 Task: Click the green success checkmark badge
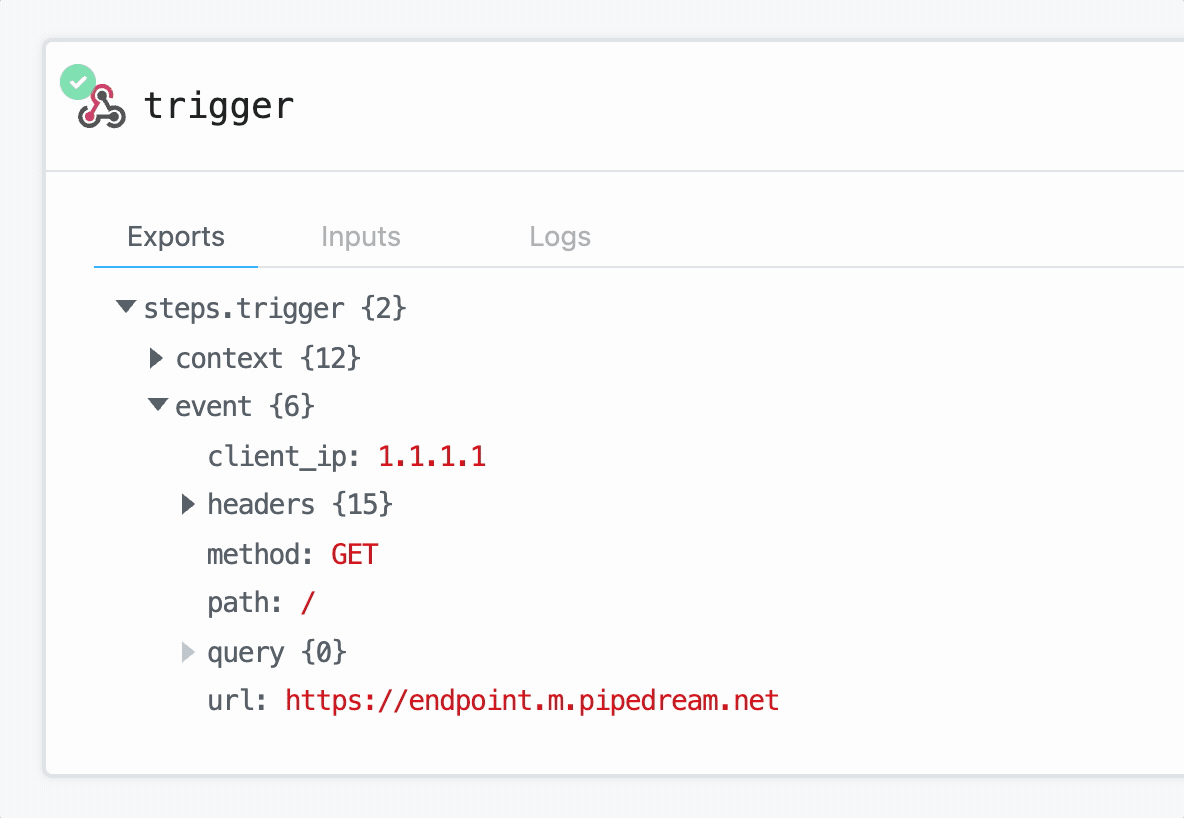pos(77,82)
